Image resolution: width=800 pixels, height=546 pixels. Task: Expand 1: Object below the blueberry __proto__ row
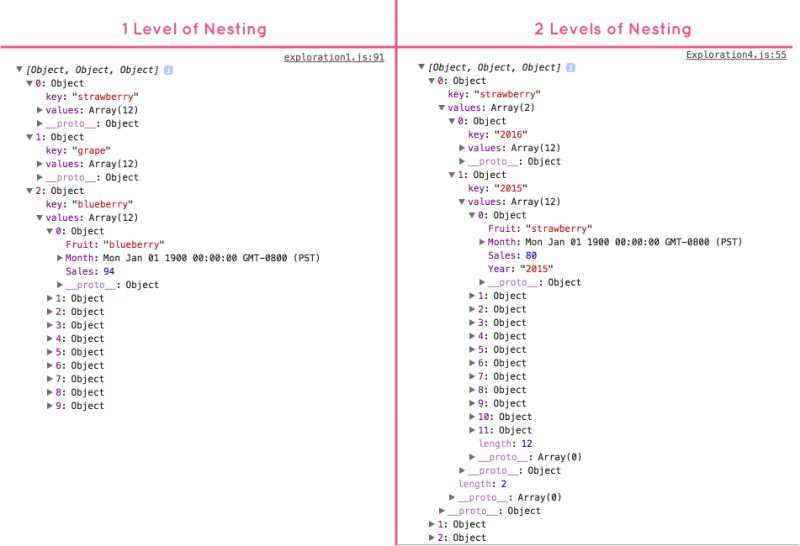pyautogui.click(x=49, y=298)
